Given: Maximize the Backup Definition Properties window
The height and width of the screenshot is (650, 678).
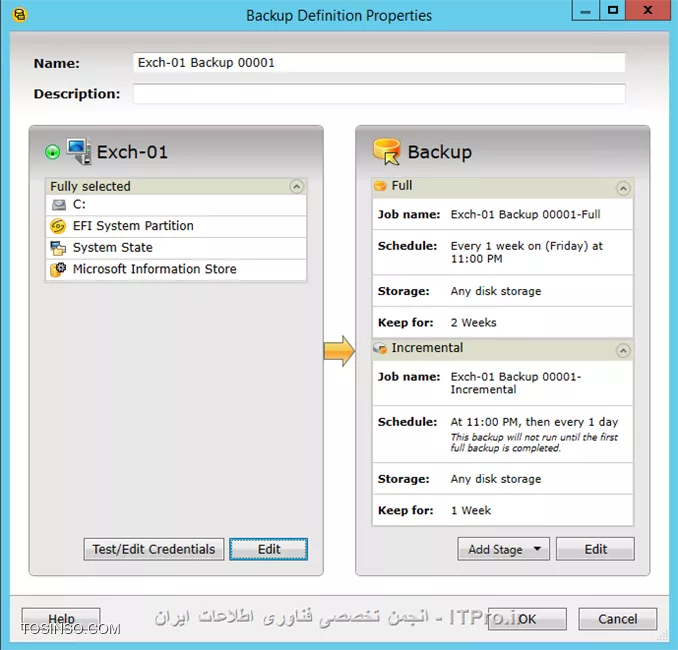Looking at the screenshot, I should coord(612,10).
